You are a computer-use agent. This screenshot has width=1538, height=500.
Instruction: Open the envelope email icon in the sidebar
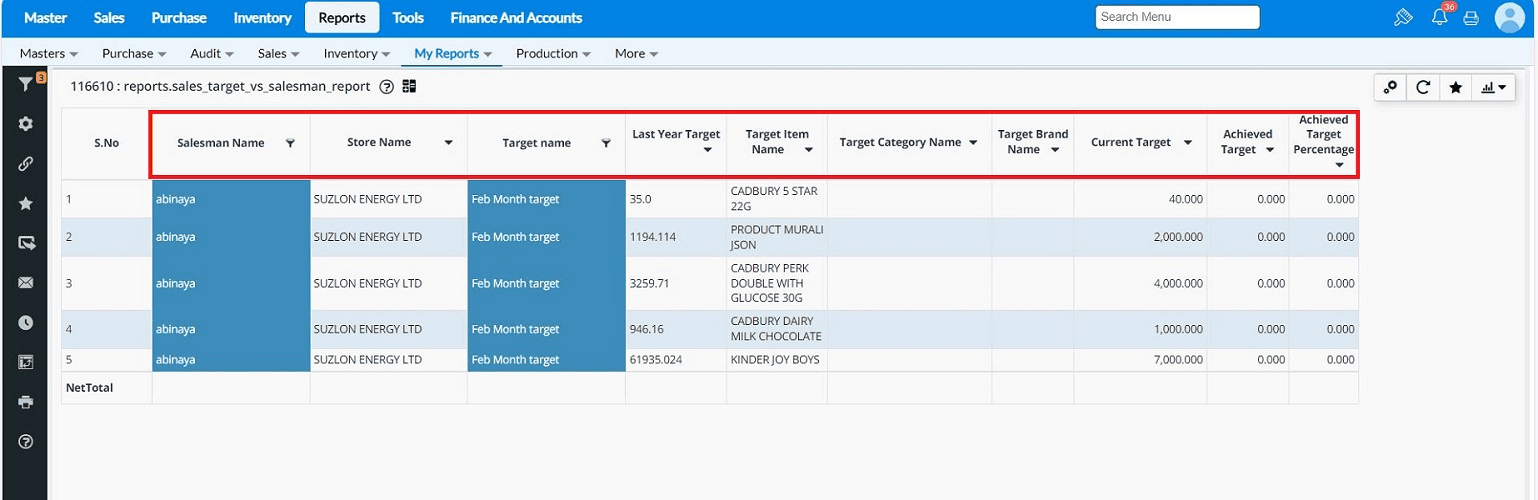click(x=26, y=283)
